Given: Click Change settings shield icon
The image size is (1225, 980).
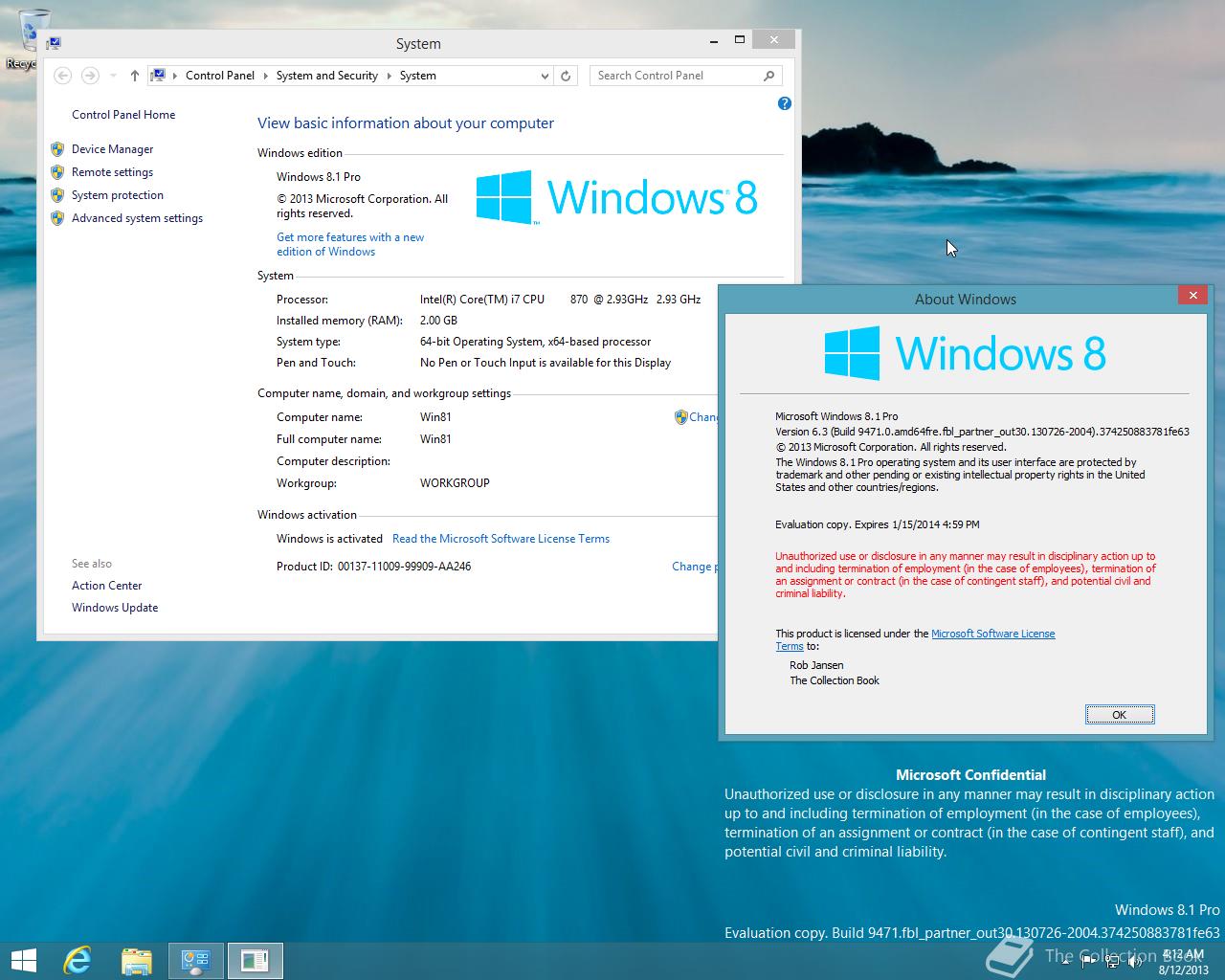Looking at the screenshot, I should 680,417.
